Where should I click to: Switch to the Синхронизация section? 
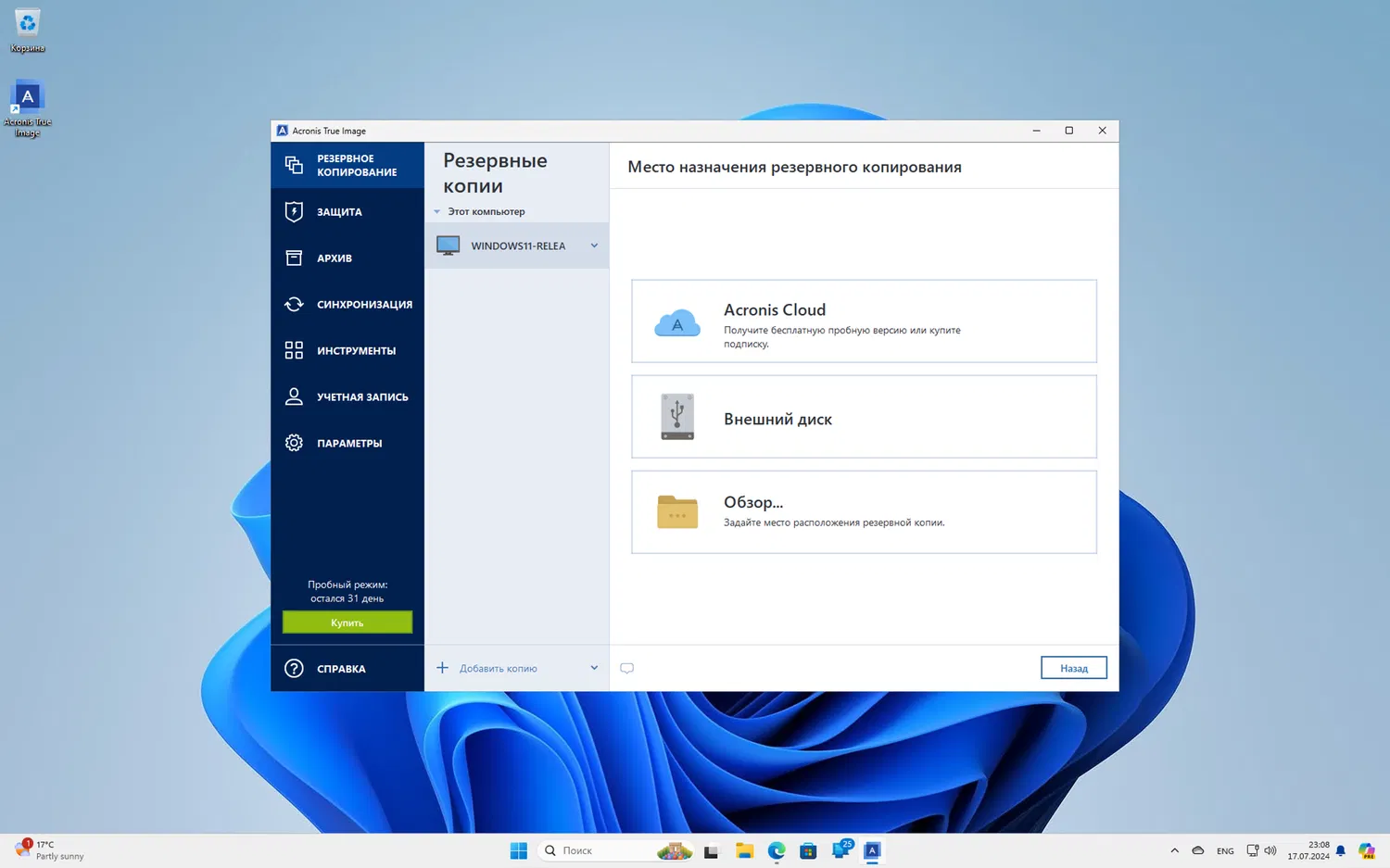pos(347,304)
